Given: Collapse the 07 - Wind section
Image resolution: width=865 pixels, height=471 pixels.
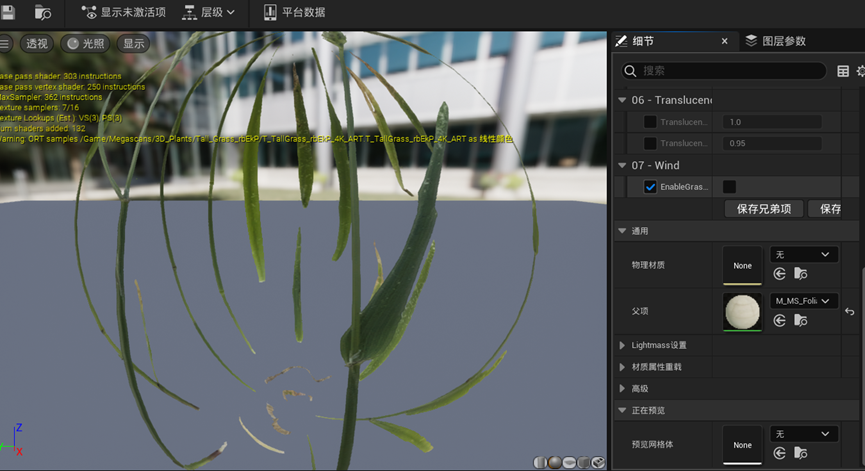Looking at the screenshot, I should 622,165.
